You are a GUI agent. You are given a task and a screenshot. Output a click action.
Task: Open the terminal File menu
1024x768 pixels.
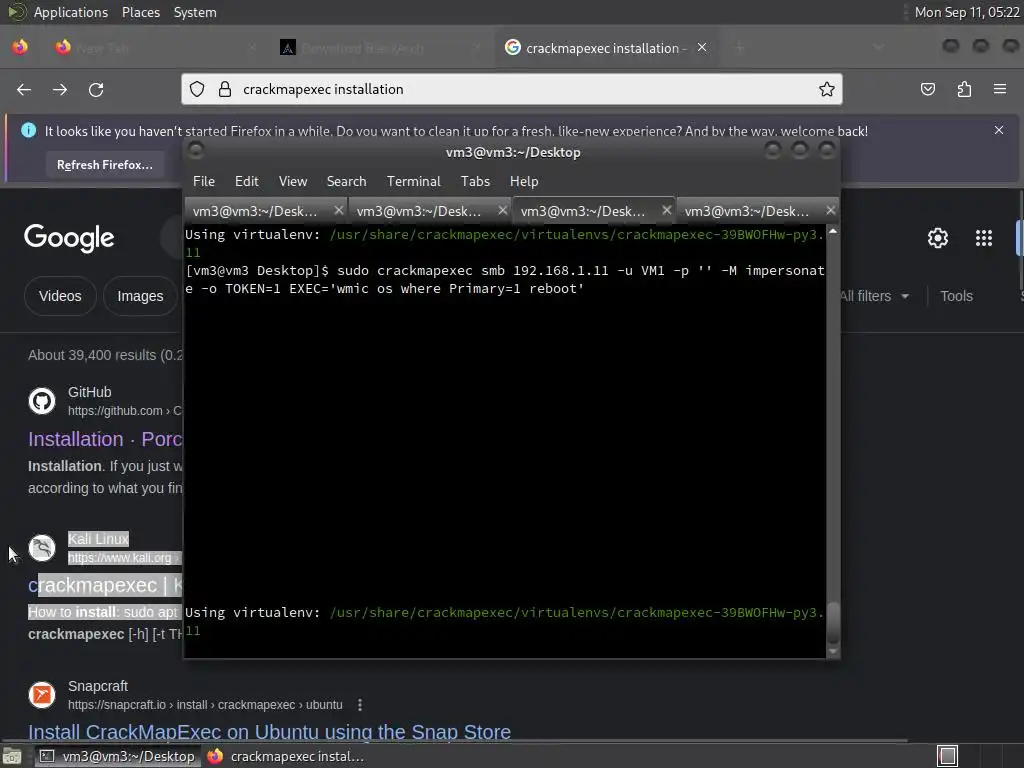[x=204, y=182]
